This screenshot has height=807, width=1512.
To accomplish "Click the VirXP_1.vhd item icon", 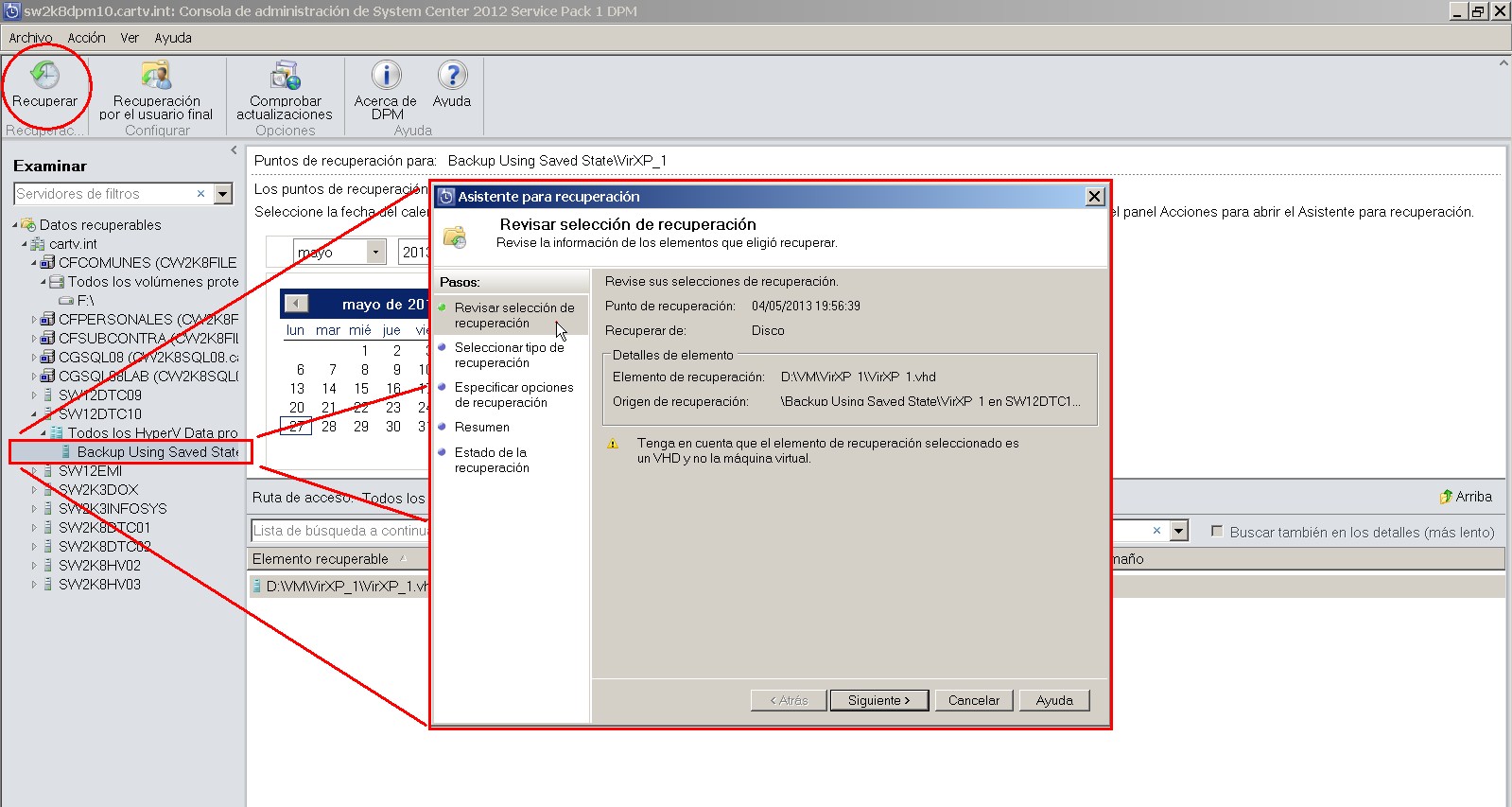I will coord(256,587).
